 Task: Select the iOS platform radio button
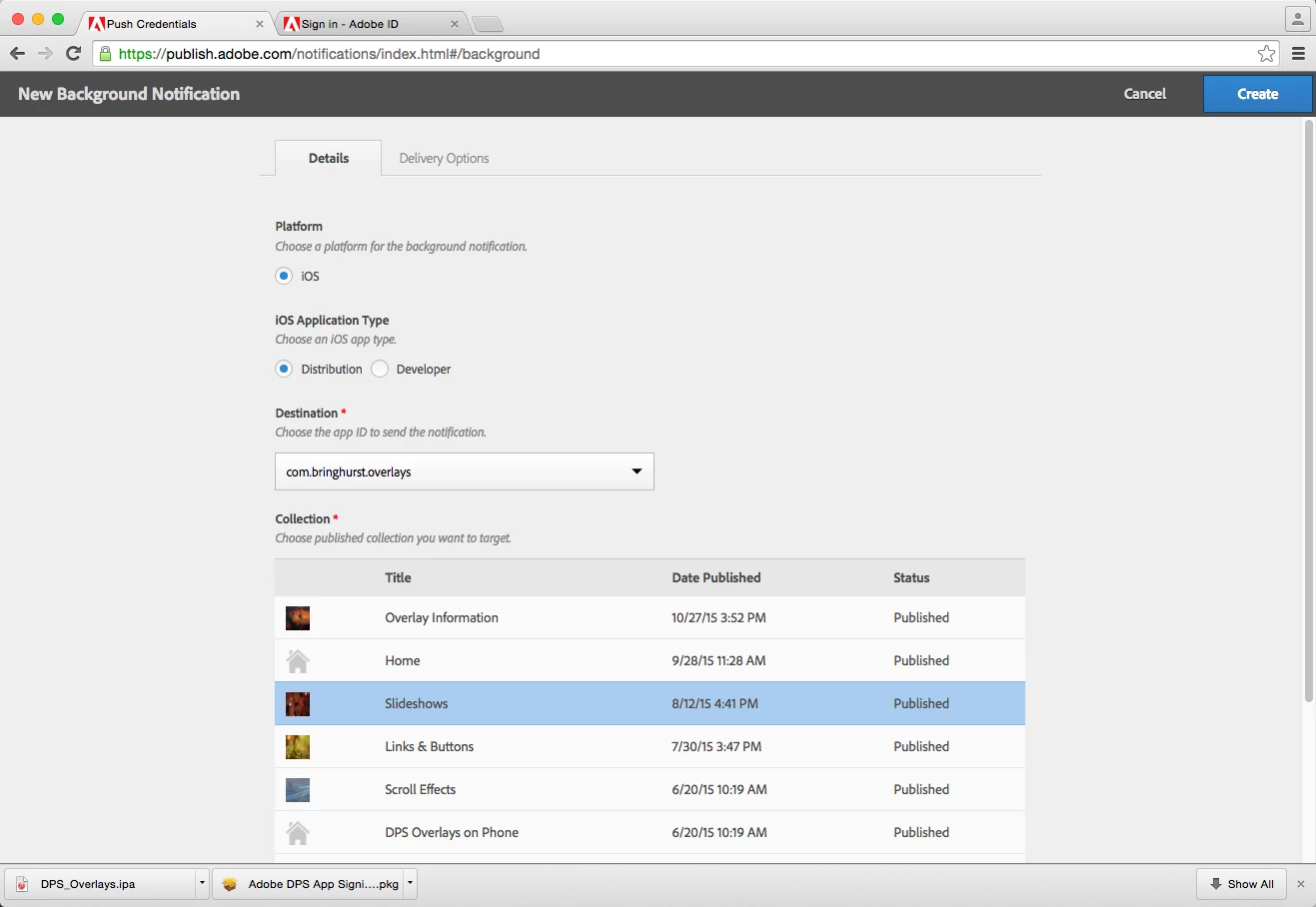(284, 276)
